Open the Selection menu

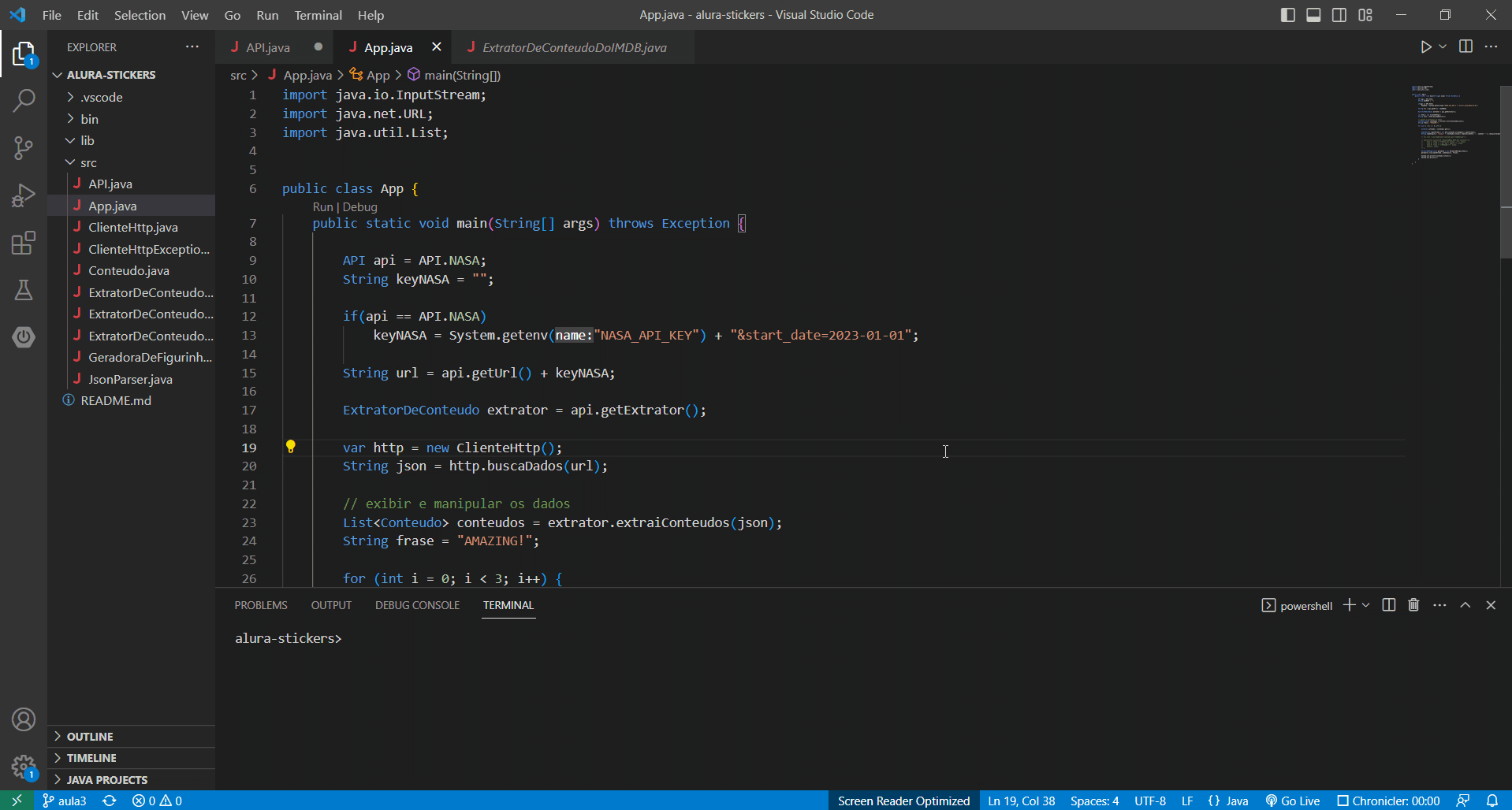pos(140,15)
